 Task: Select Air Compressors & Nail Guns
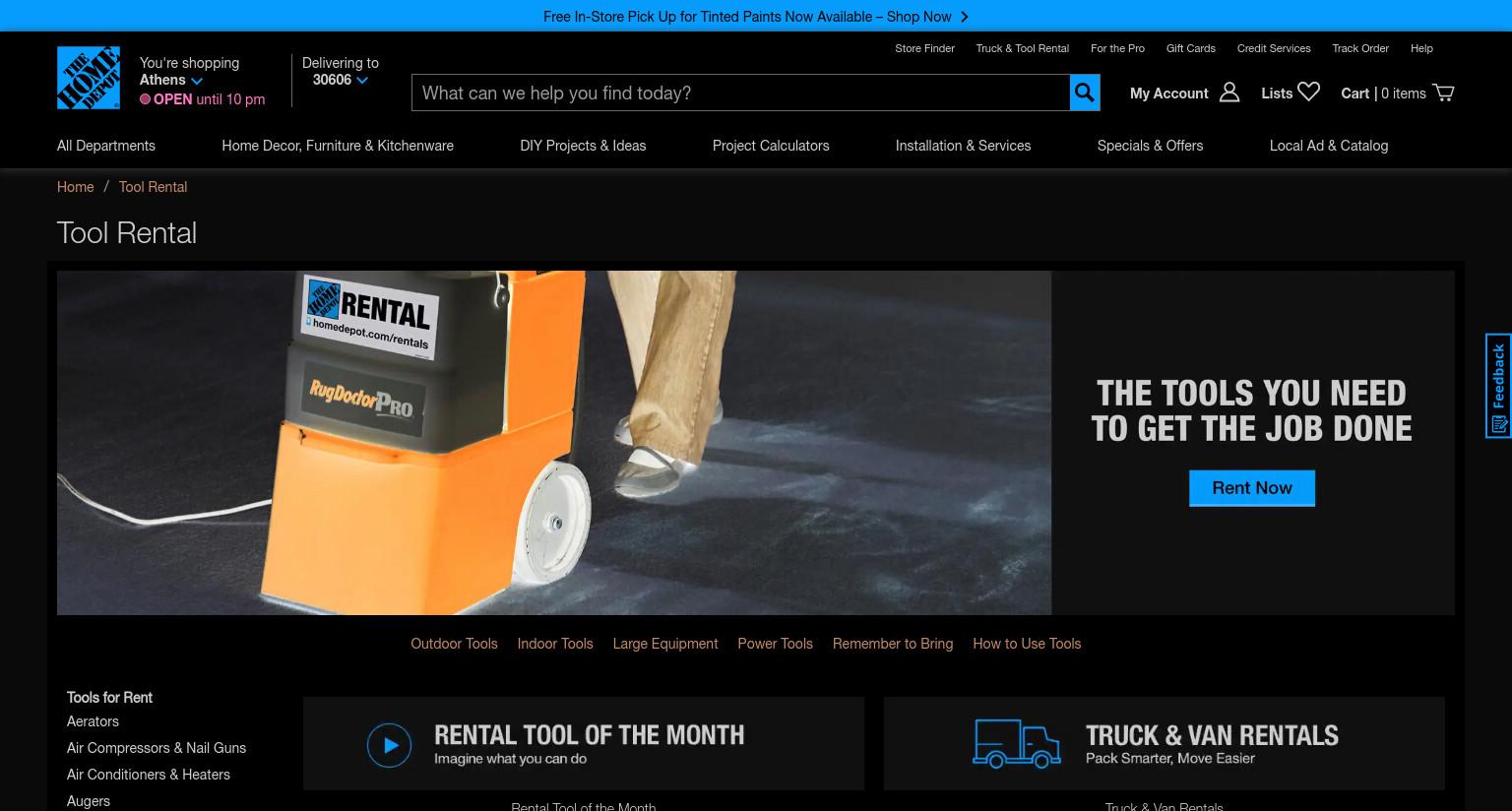[x=157, y=748]
